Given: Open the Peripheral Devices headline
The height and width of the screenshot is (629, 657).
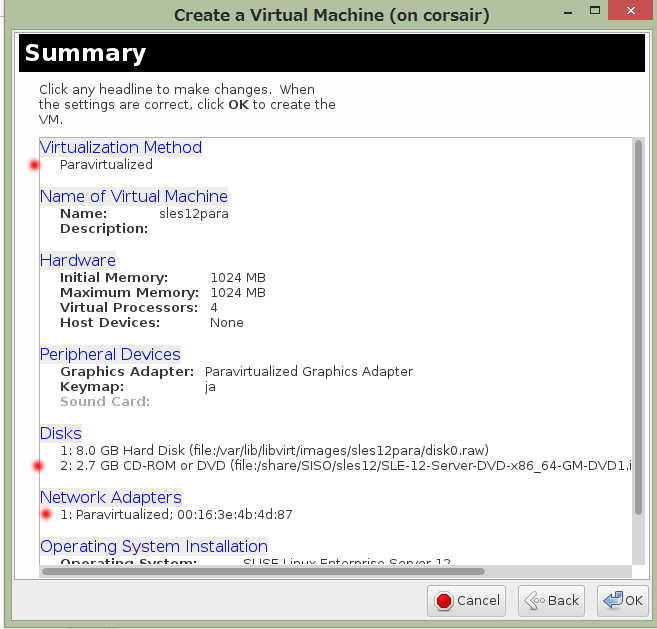Looking at the screenshot, I should click(x=110, y=354).
